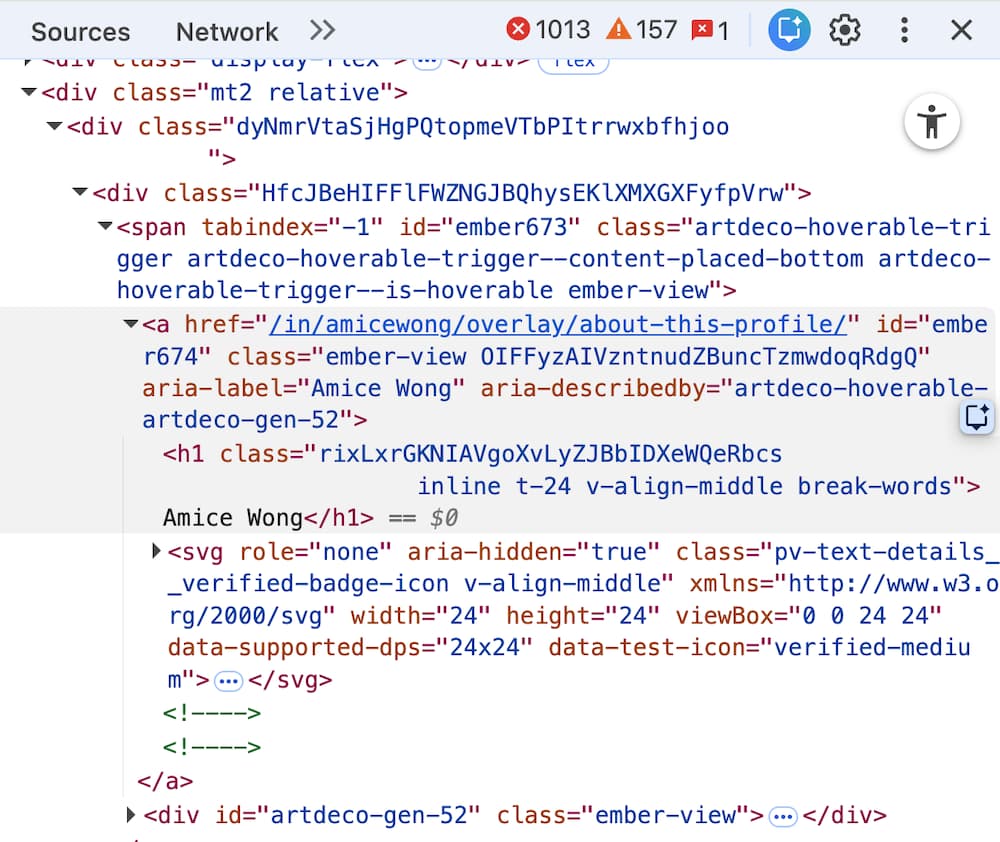The width and height of the screenshot is (1000, 842).
Task: Click the ellipsis in artdeco-gen-52 div
Action: click(783, 816)
